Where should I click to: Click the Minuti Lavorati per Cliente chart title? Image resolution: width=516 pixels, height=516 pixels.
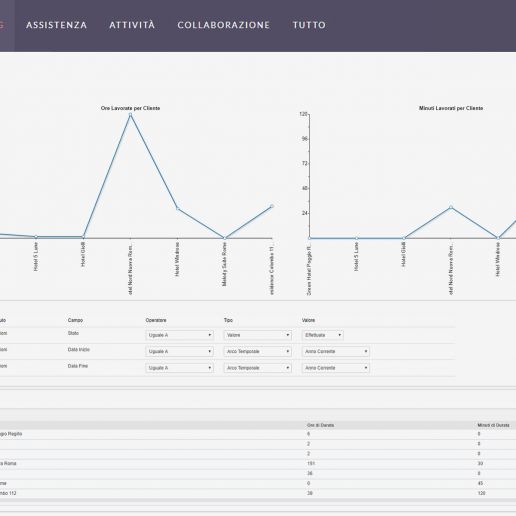451,108
